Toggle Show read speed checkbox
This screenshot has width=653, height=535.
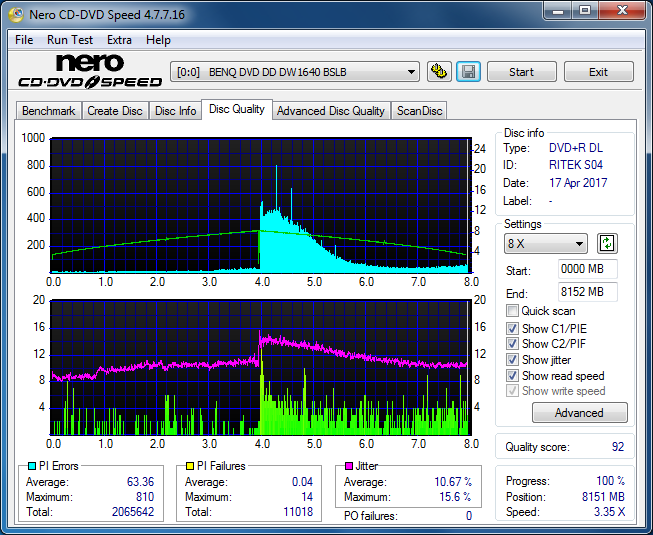tap(512, 376)
